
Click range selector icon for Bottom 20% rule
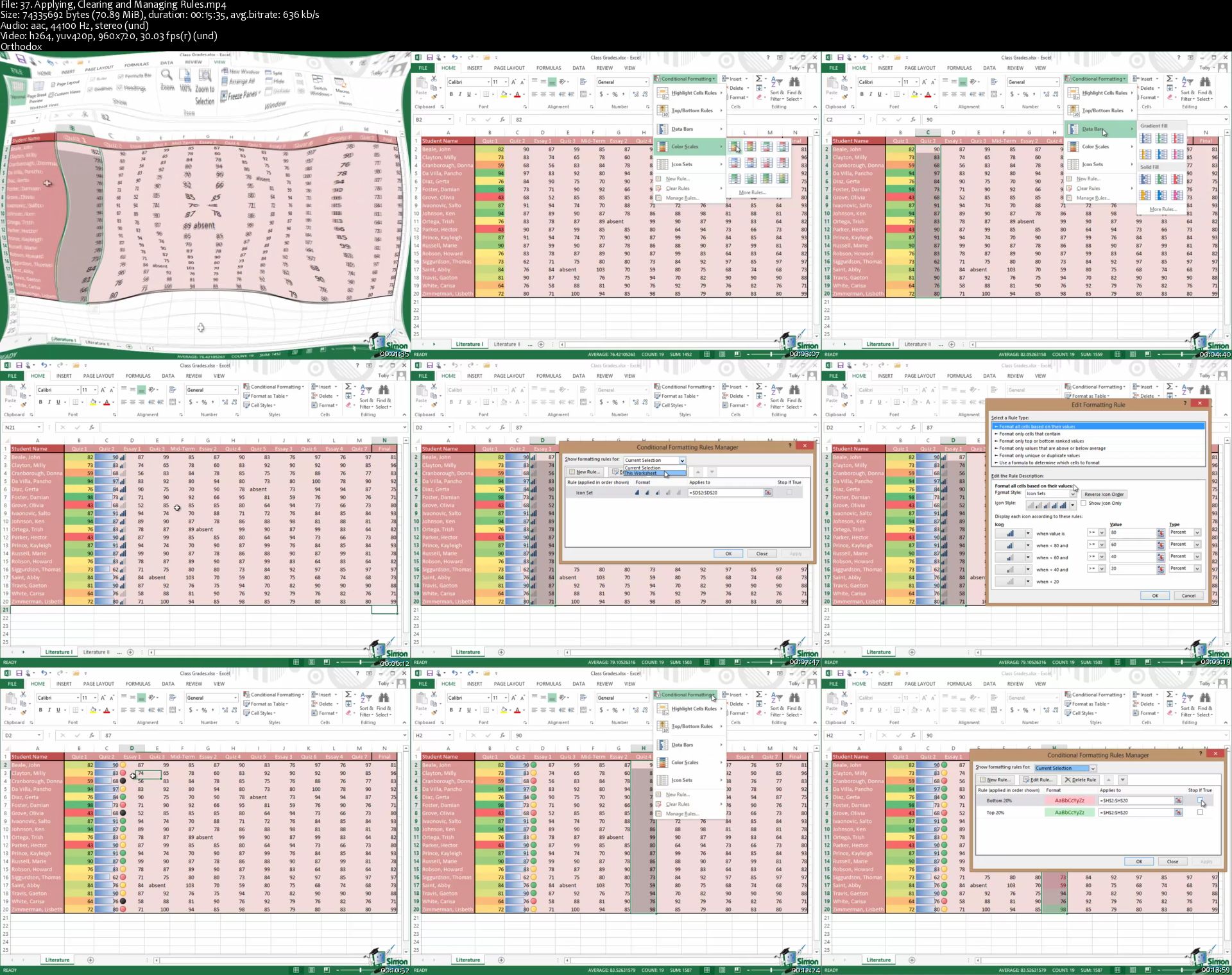[x=1178, y=801]
